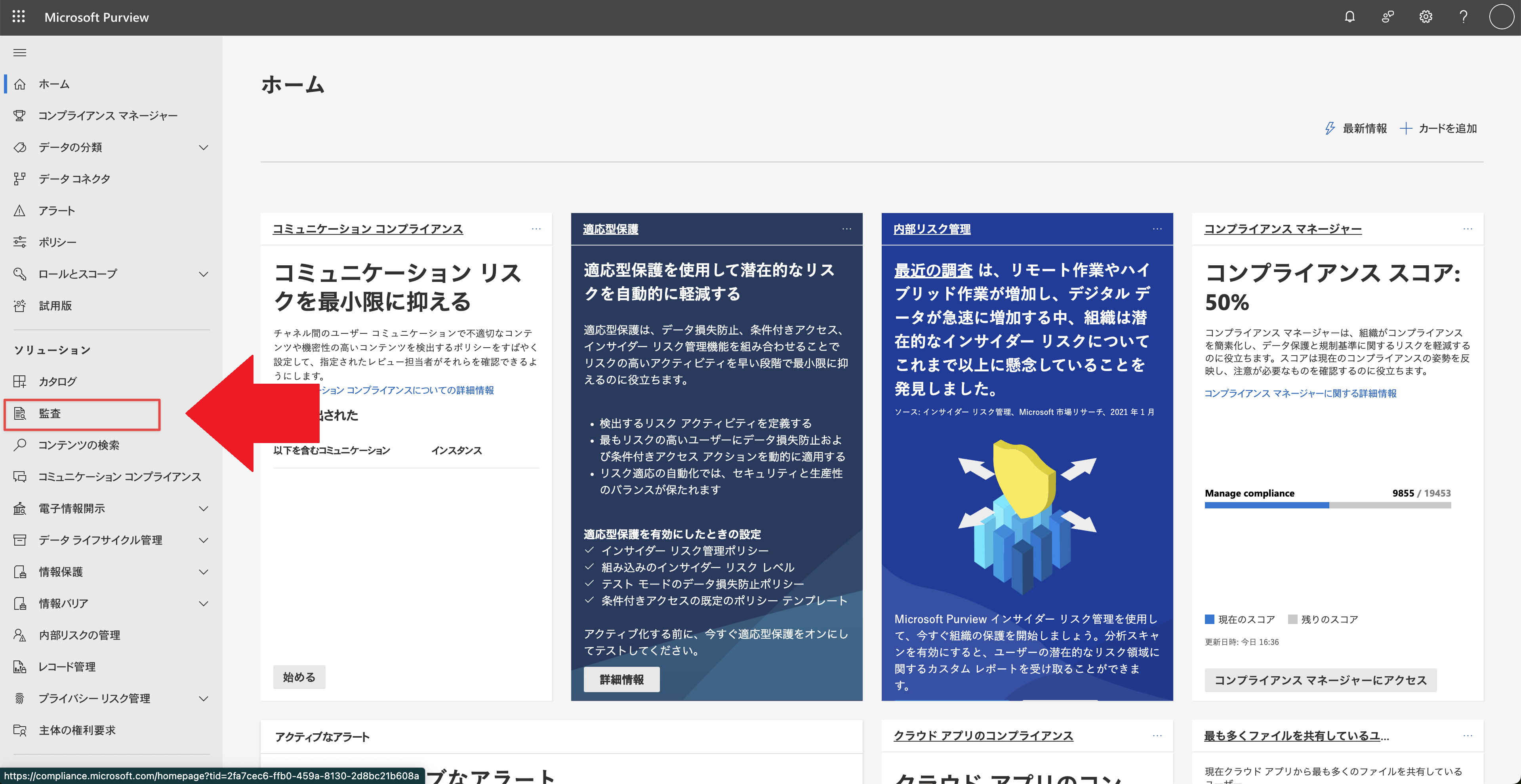Open the クラウド アプリのコンプライアンス title link
The image size is (1521, 784).
tap(983, 736)
